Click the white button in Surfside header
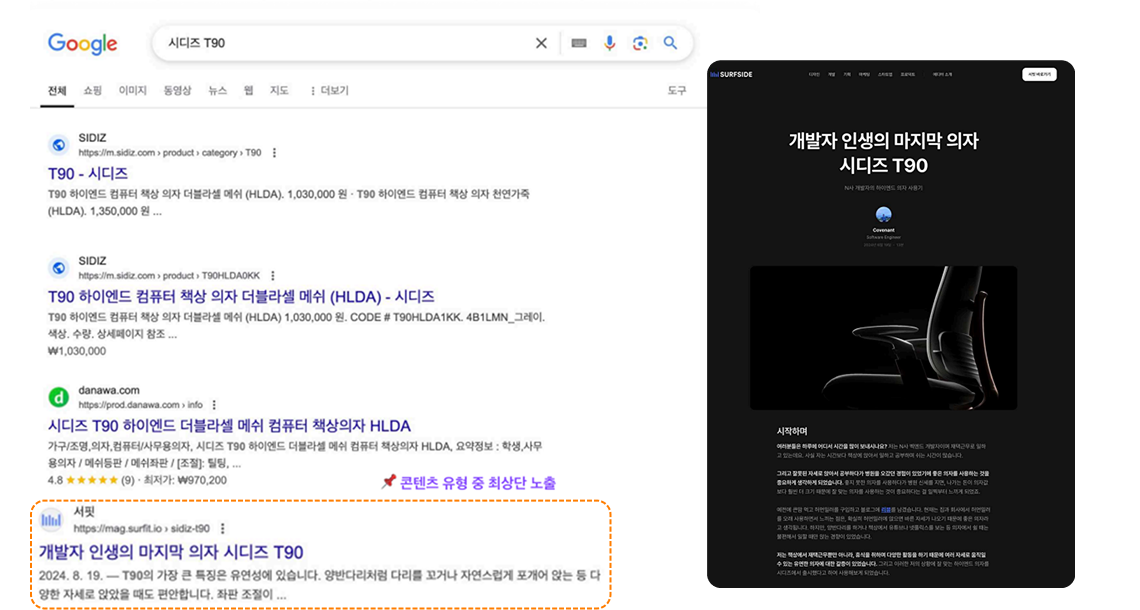This screenshot has width=1140, height=610. [x=1039, y=74]
